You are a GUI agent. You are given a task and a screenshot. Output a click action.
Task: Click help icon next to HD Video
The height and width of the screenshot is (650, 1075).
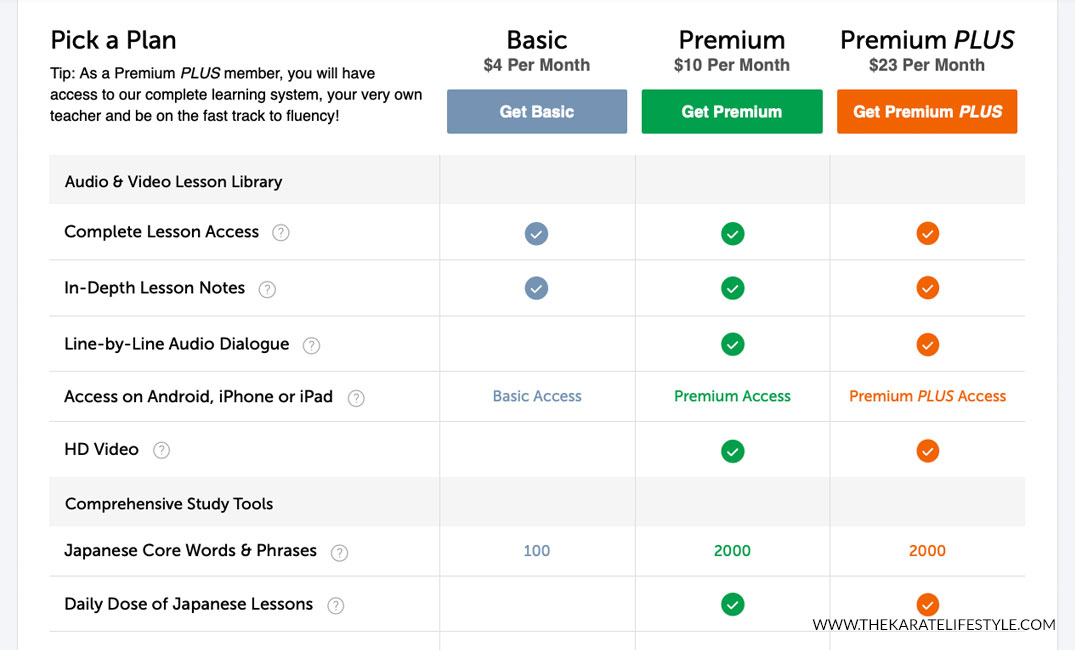pos(161,450)
